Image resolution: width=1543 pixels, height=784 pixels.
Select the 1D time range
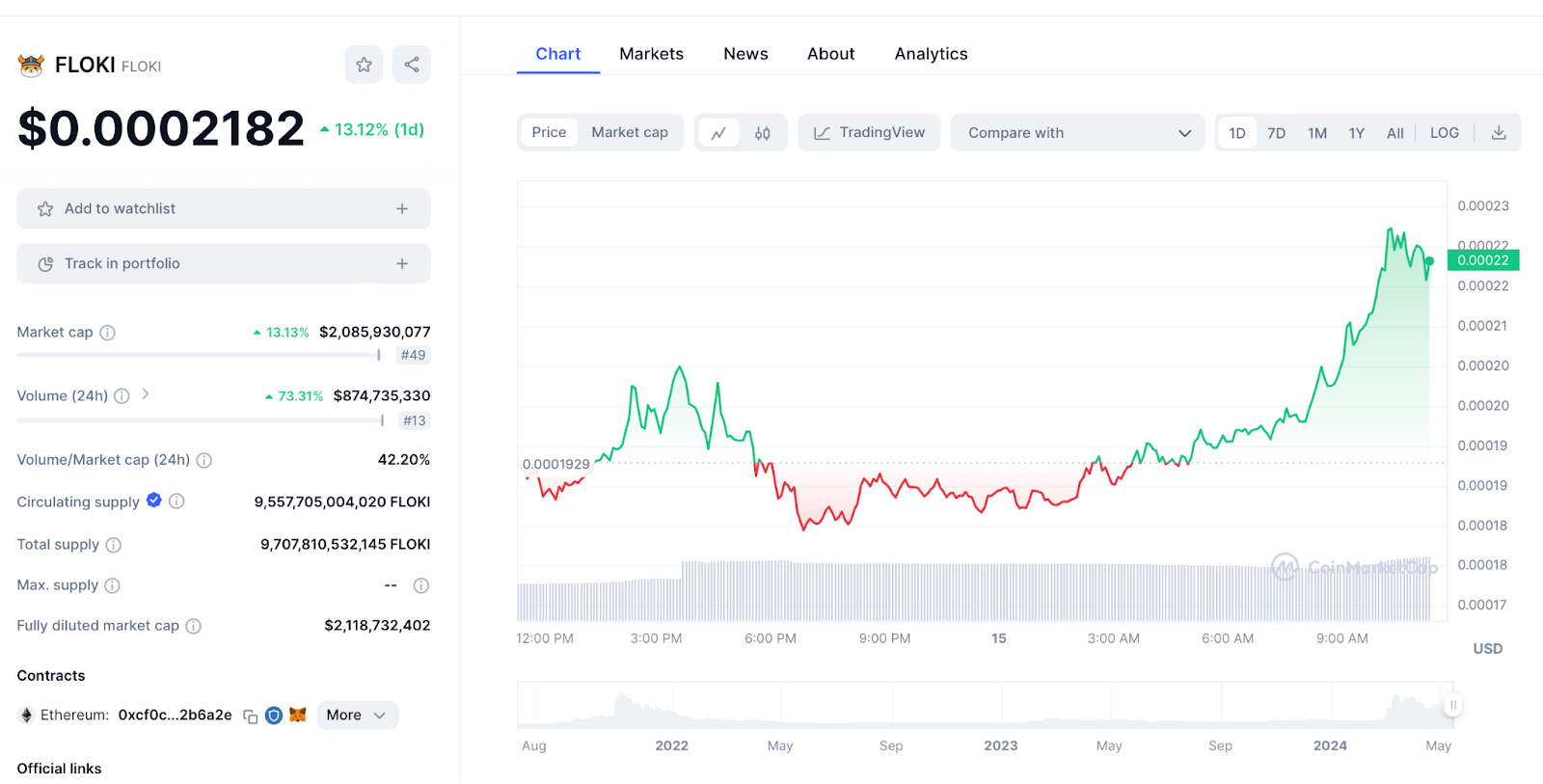click(x=1237, y=133)
